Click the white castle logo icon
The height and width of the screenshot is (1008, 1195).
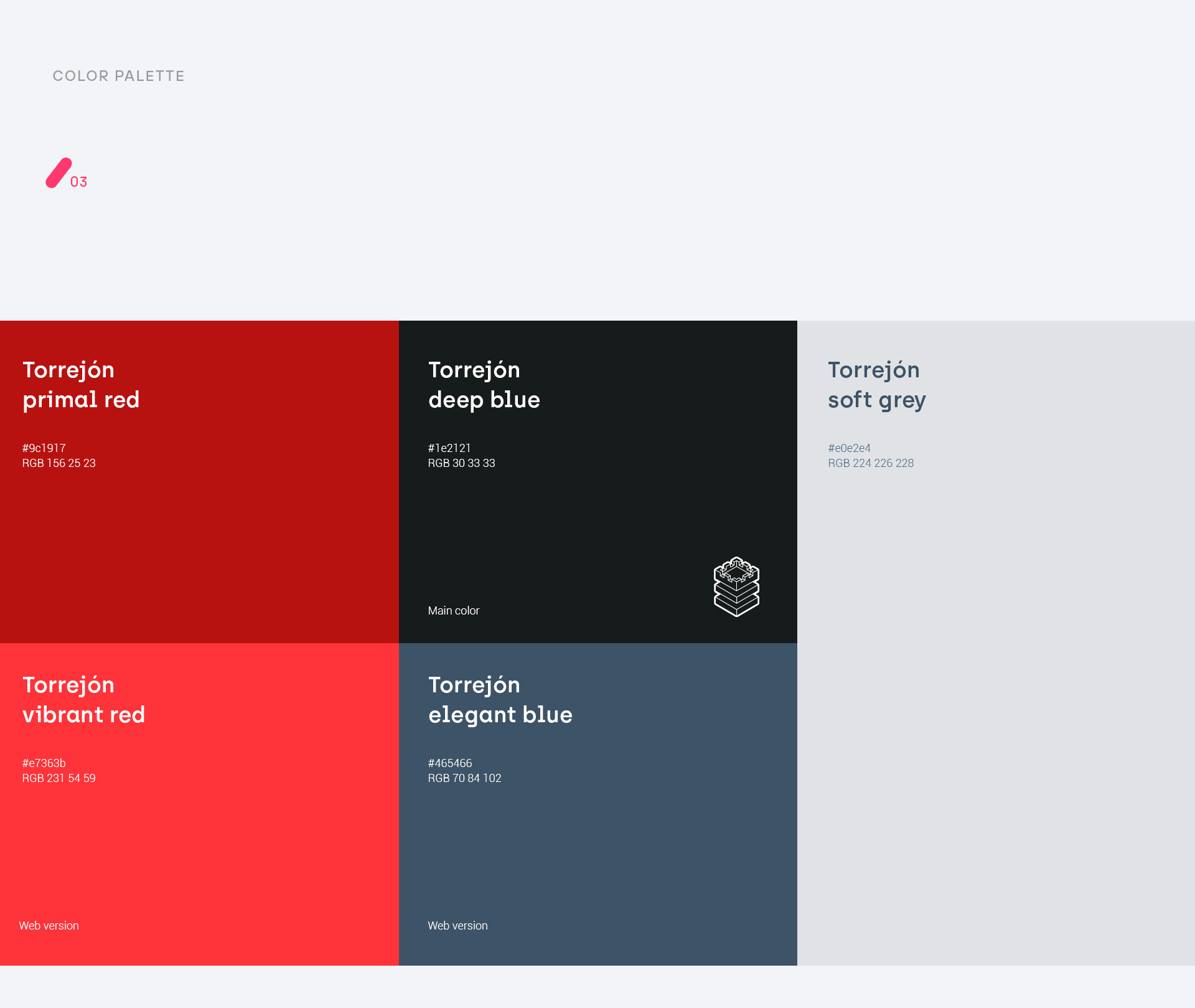click(736, 586)
